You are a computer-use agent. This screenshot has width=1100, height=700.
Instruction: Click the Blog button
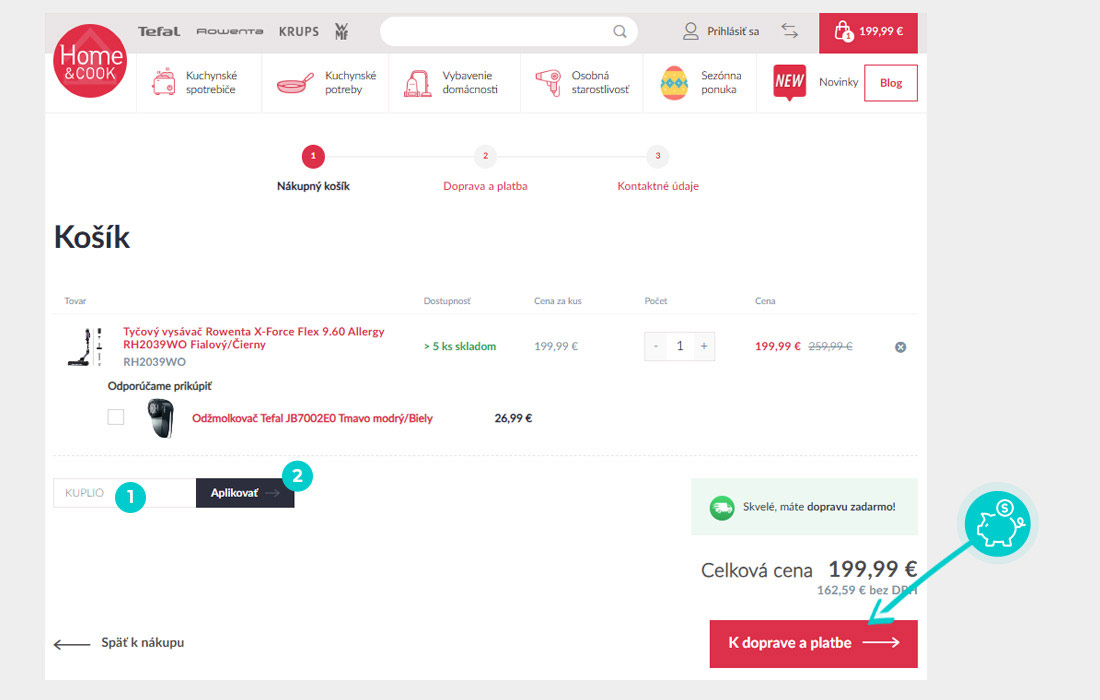pos(891,83)
